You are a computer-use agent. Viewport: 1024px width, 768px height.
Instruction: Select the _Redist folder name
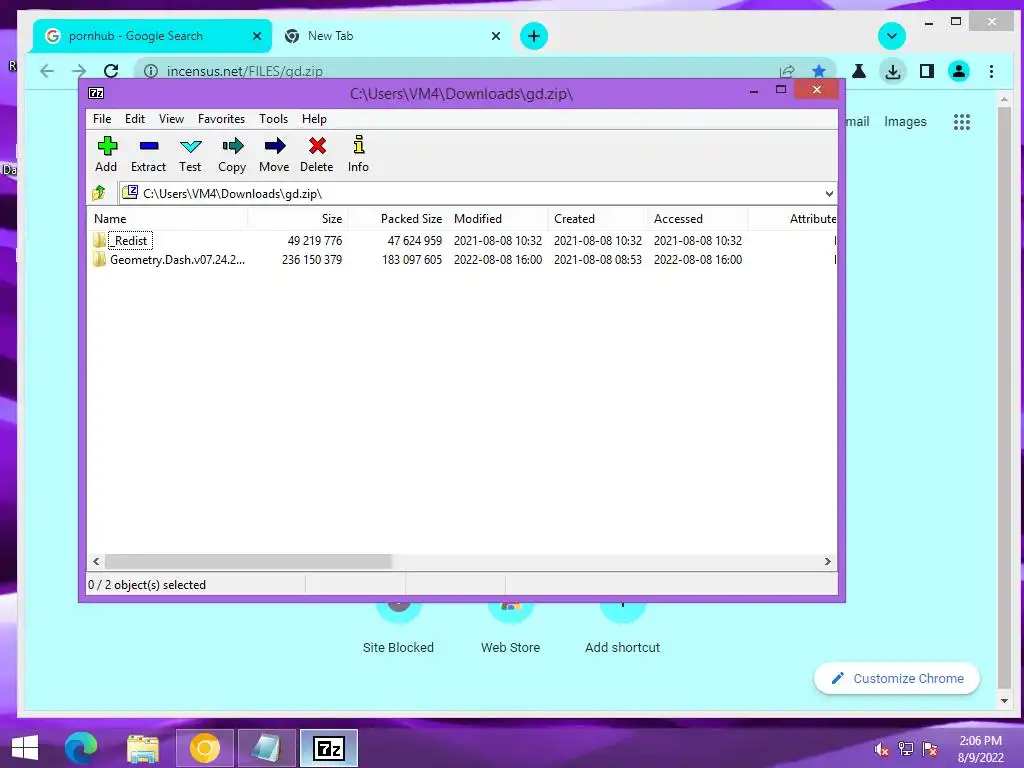(131, 241)
